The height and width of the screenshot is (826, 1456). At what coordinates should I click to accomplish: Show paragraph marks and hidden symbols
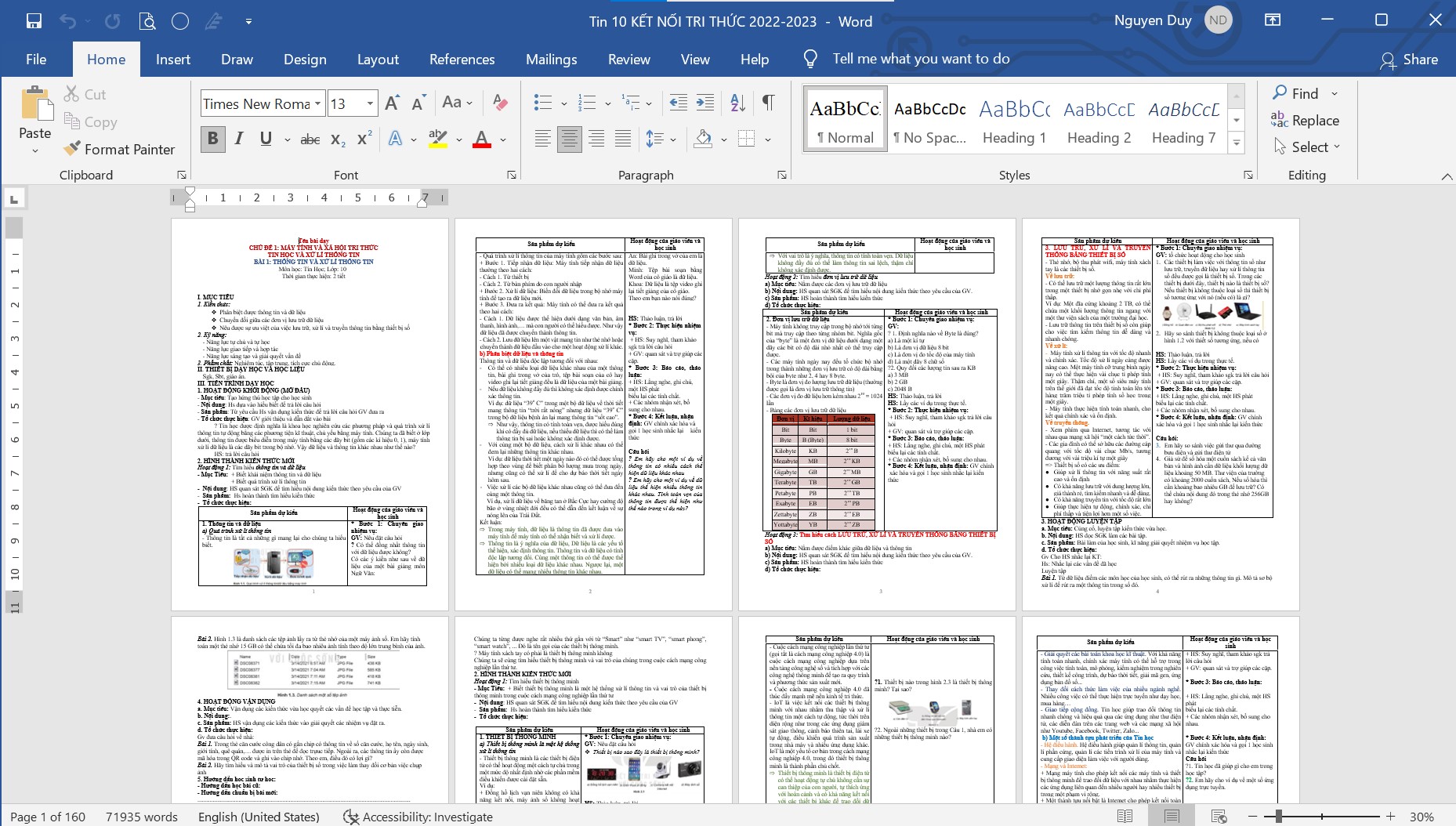[x=769, y=103]
